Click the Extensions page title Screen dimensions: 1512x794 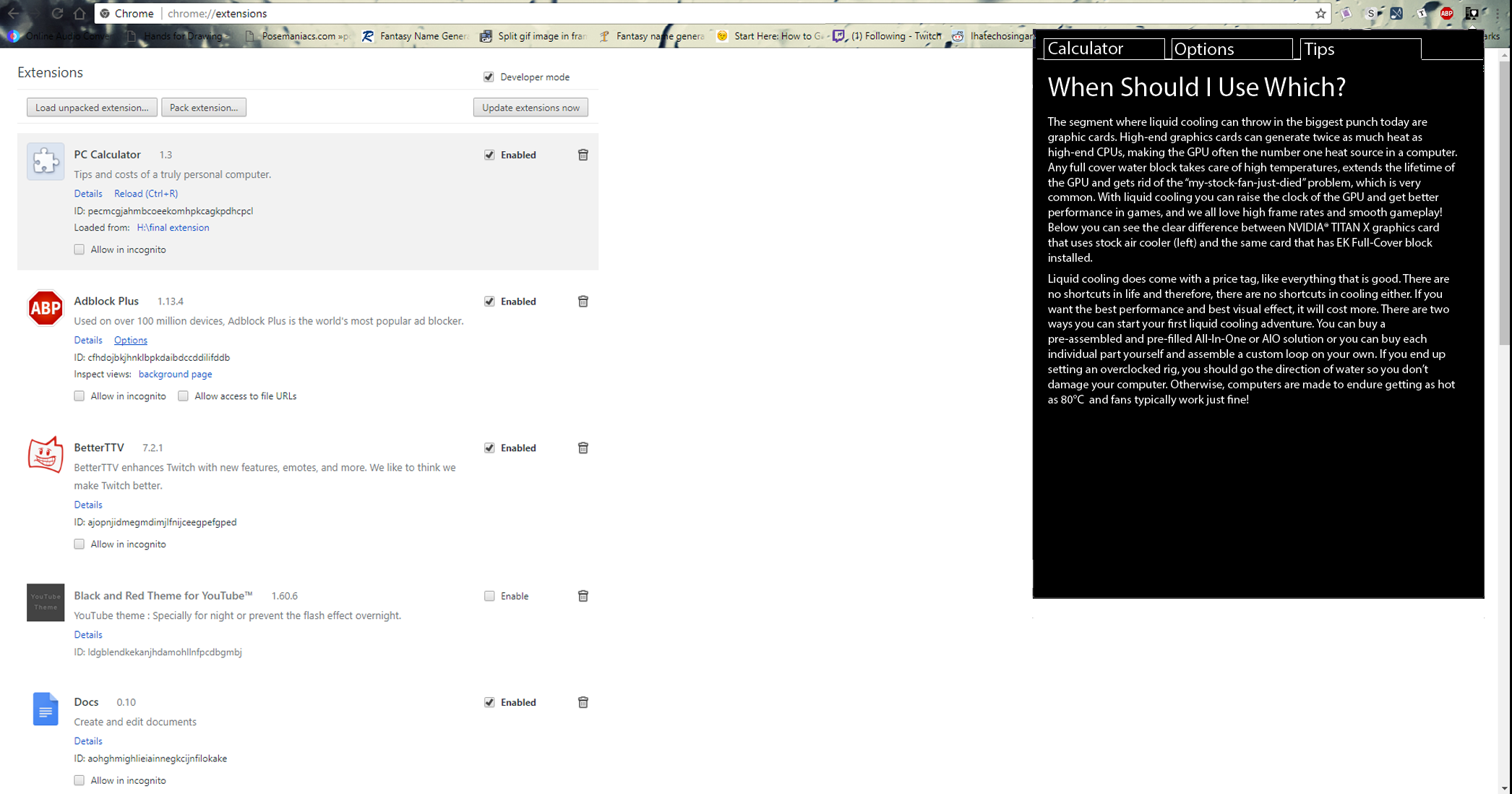coord(50,72)
